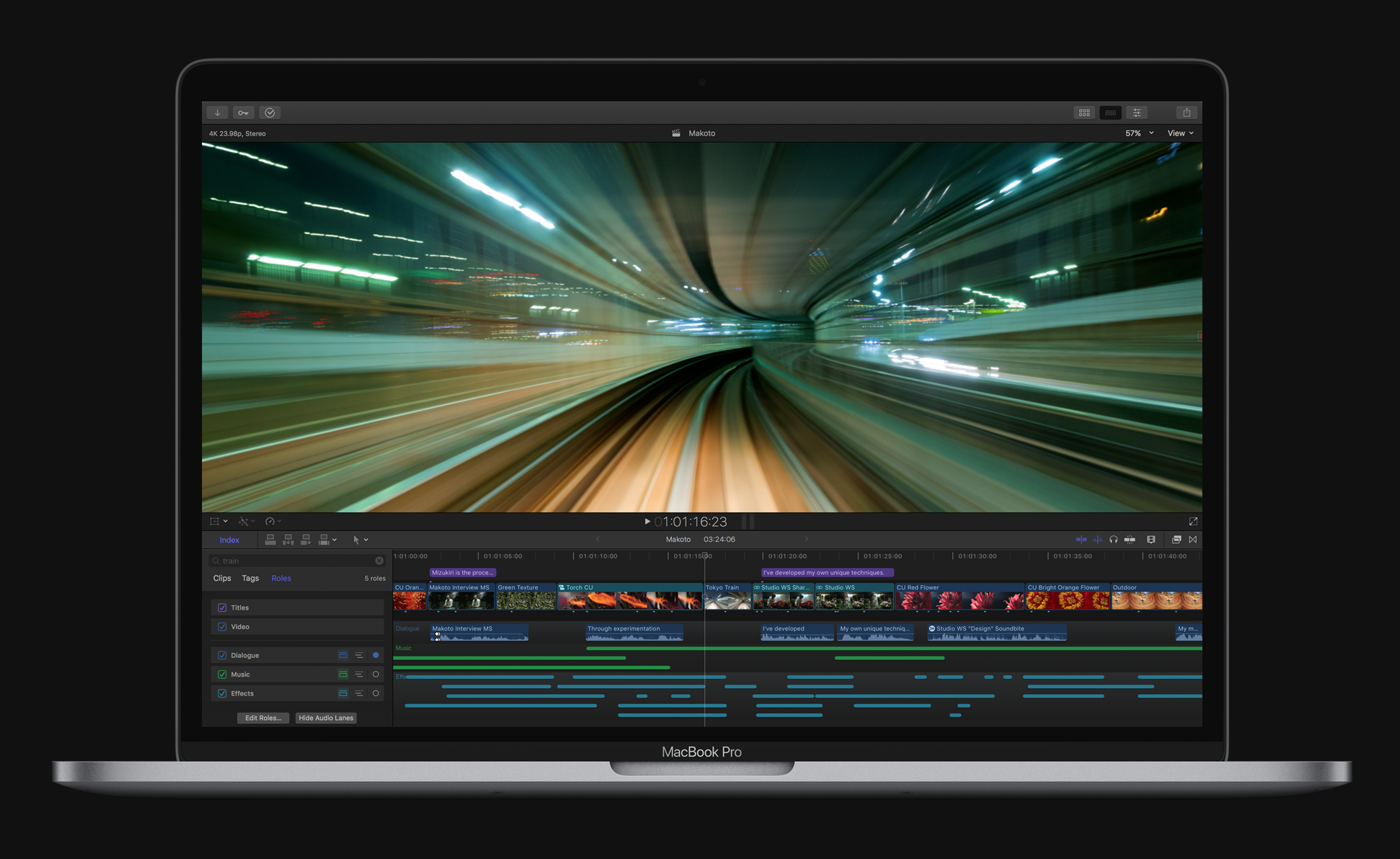1400x859 pixels.
Task: Open the inspector sliders icon
Action: coord(1137,112)
